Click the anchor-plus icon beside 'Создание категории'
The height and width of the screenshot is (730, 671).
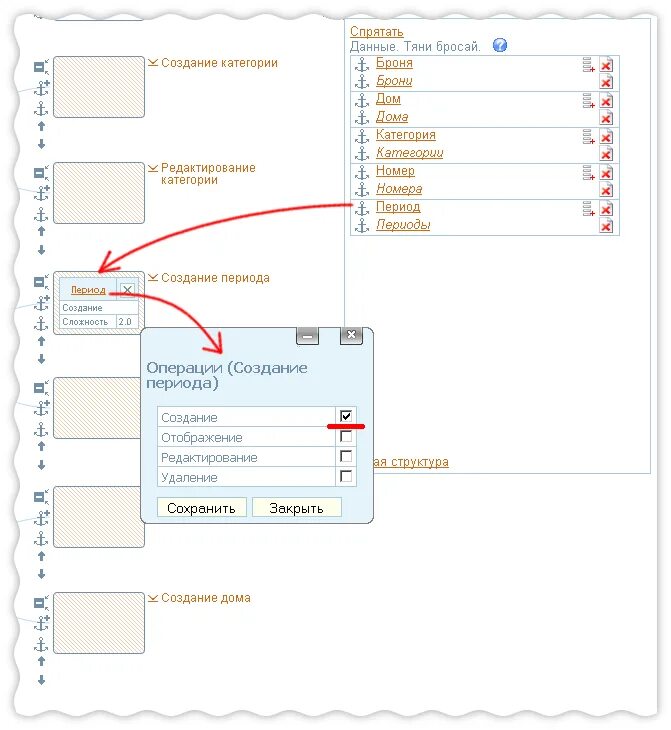pyautogui.click(x=42, y=88)
